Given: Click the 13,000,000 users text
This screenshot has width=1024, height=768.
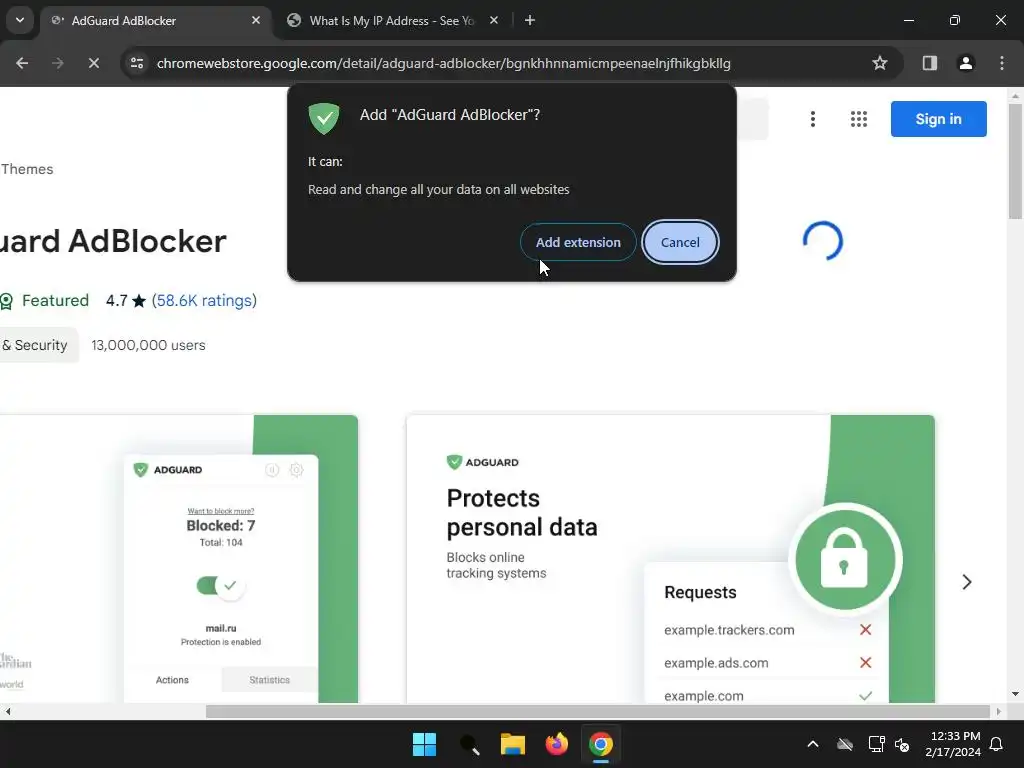Looking at the screenshot, I should pos(148,345).
